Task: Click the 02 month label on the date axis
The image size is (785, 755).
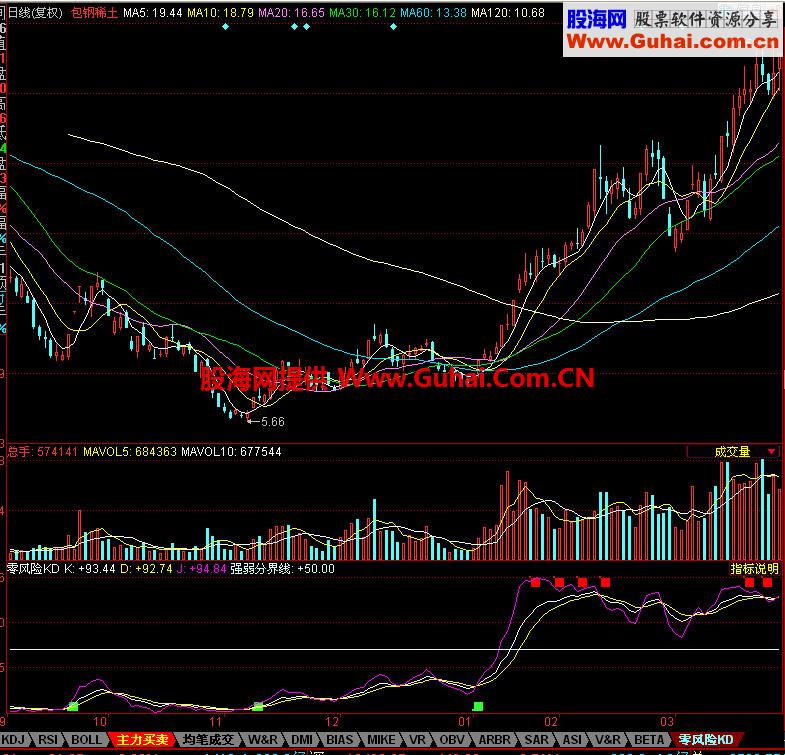Action: (551, 721)
